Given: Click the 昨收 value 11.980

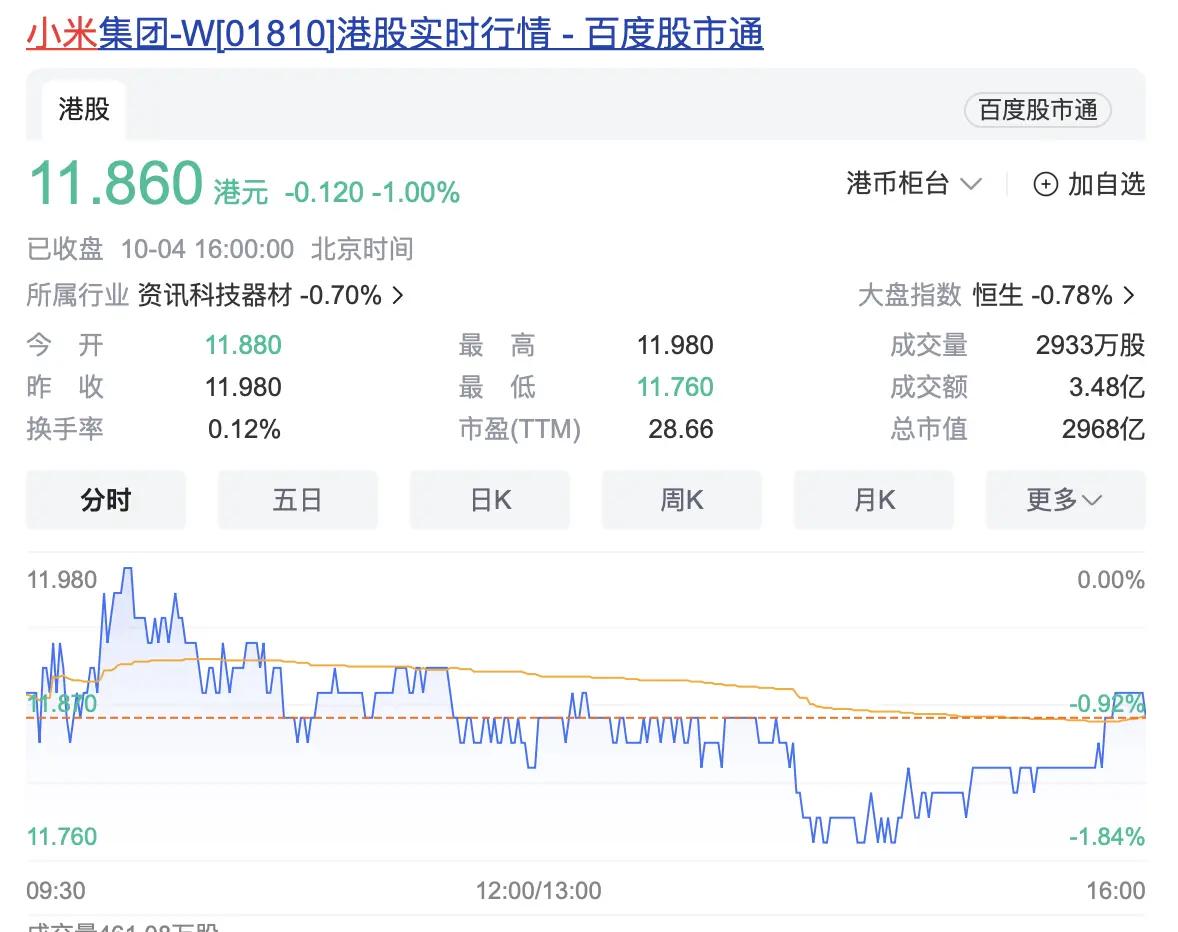Looking at the screenshot, I should pos(243,388).
